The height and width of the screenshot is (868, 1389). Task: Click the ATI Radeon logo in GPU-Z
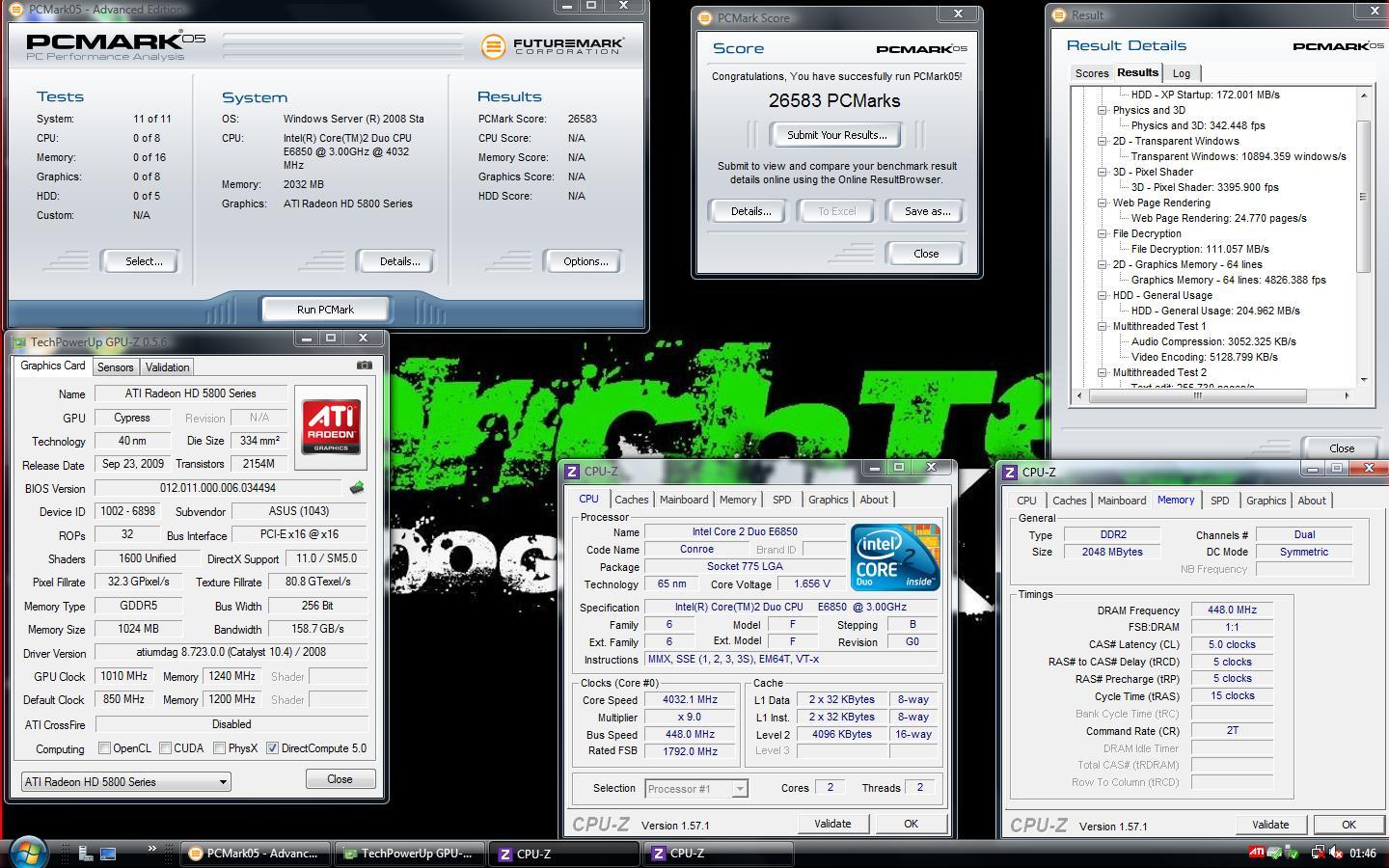click(x=332, y=427)
